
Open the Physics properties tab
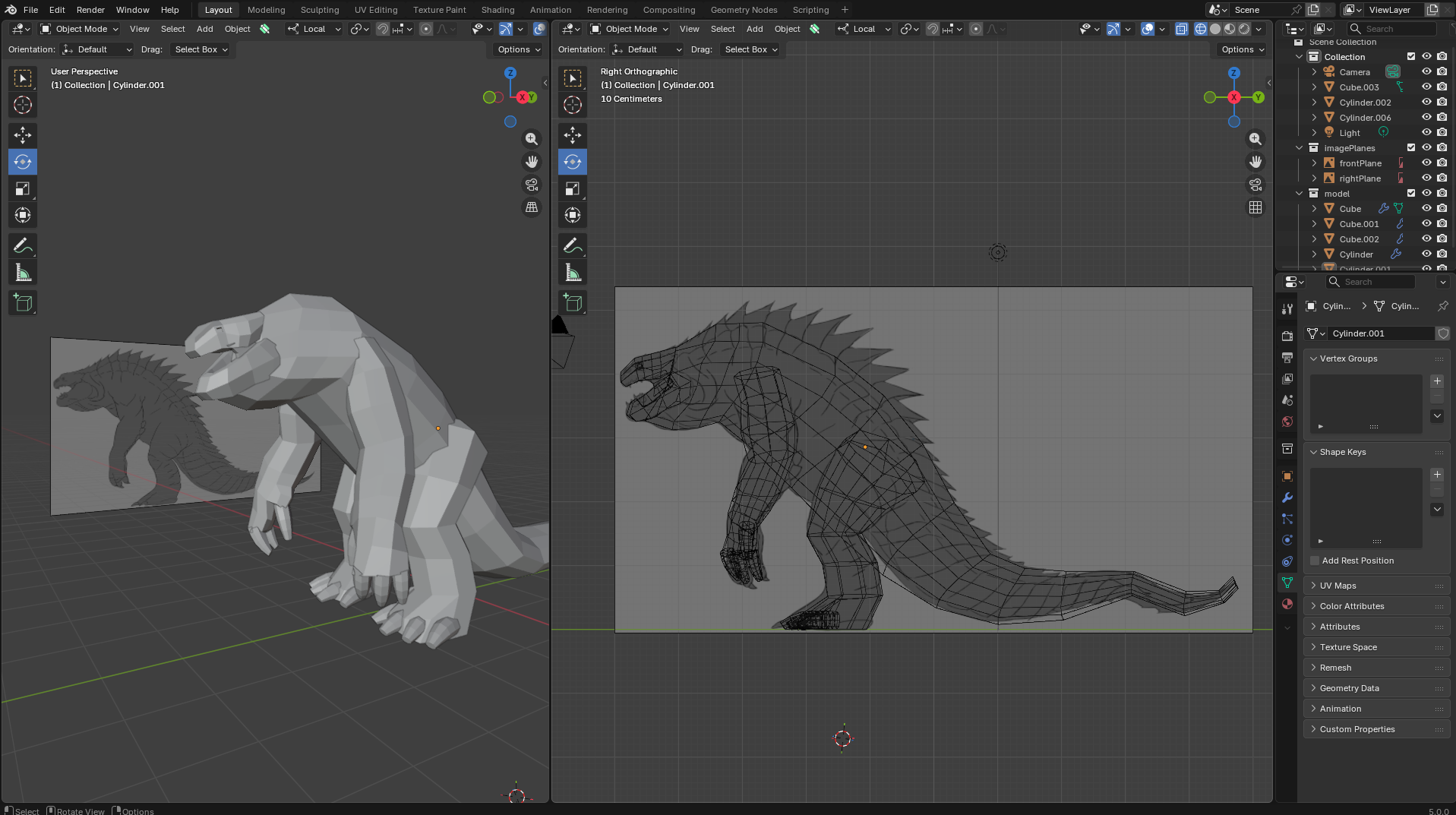(x=1287, y=540)
